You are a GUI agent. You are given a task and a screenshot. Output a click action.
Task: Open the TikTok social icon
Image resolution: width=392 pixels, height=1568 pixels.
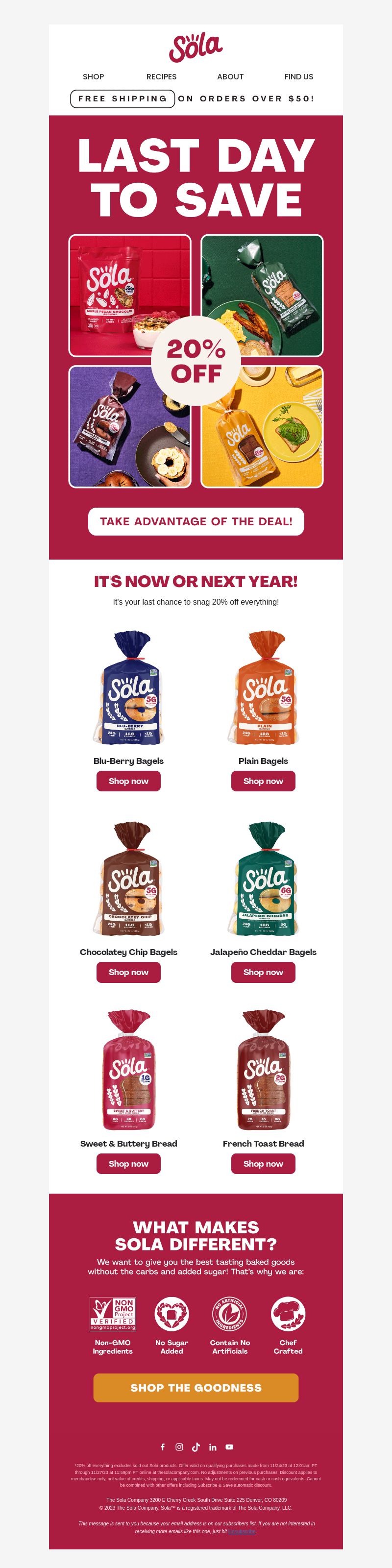click(x=196, y=1447)
